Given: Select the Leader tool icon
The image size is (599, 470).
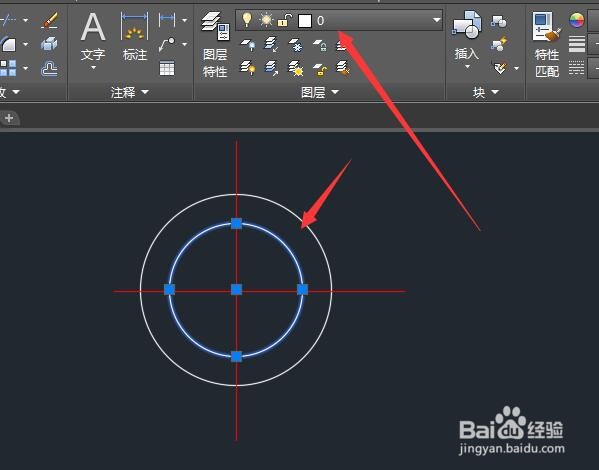Looking at the screenshot, I should pyautogui.click(x=167, y=44).
